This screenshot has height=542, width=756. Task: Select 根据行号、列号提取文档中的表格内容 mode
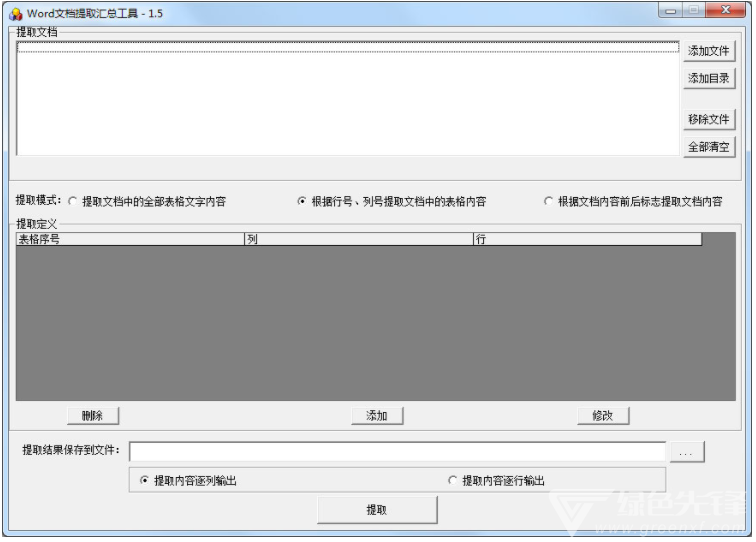pos(392,202)
